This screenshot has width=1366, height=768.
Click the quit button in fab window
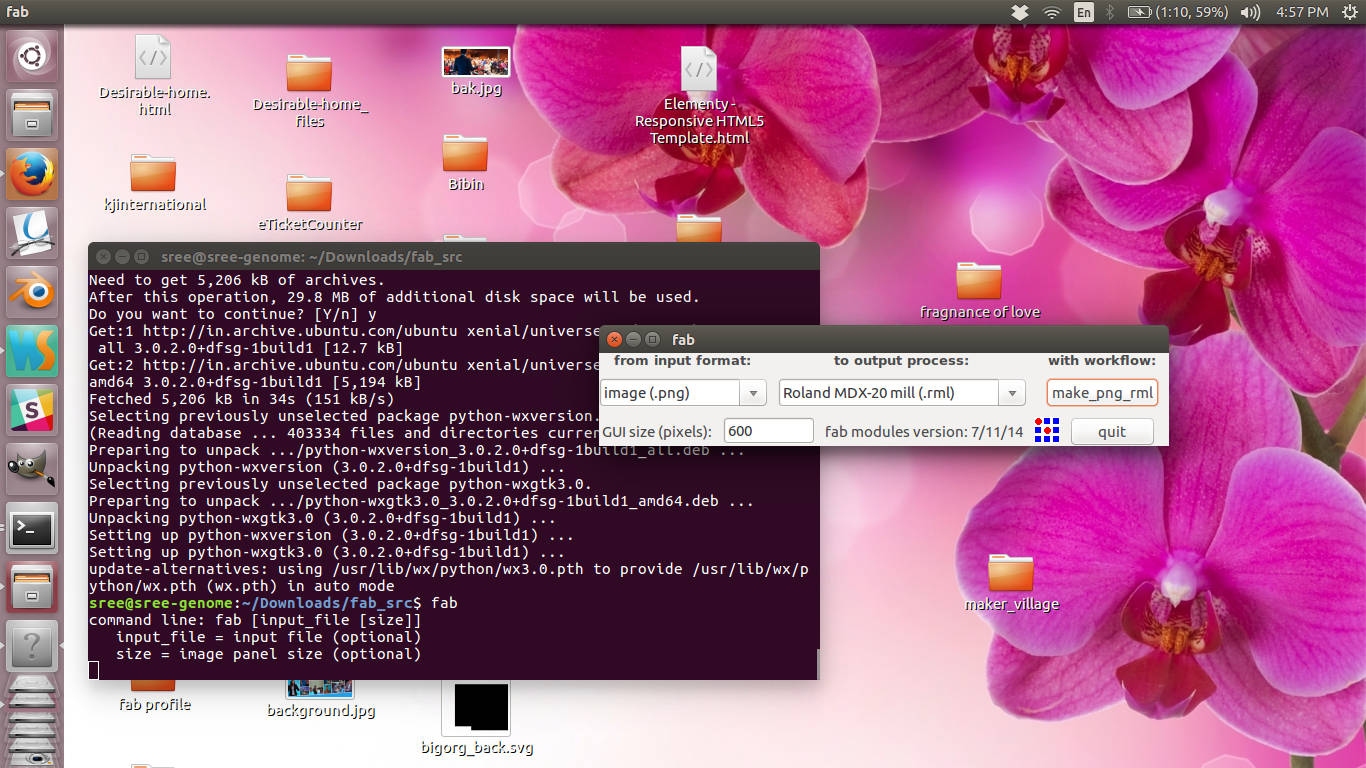click(x=1111, y=432)
